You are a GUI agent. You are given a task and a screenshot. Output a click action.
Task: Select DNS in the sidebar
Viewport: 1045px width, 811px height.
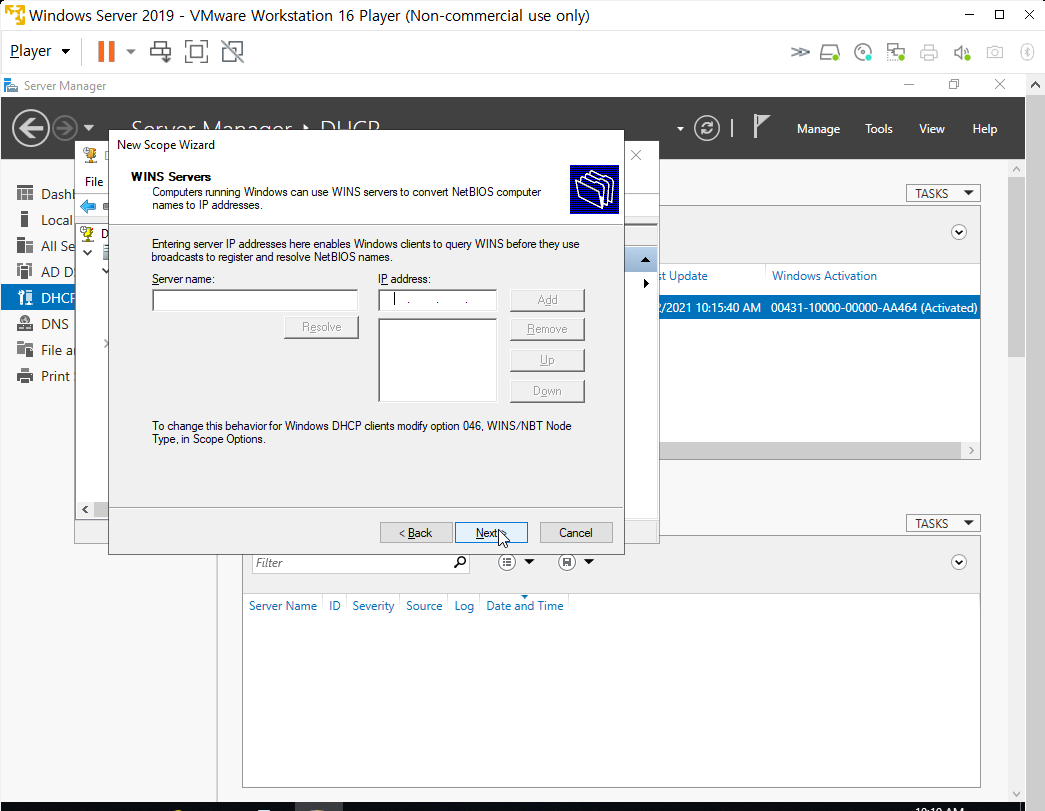pyautogui.click(x=44, y=324)
